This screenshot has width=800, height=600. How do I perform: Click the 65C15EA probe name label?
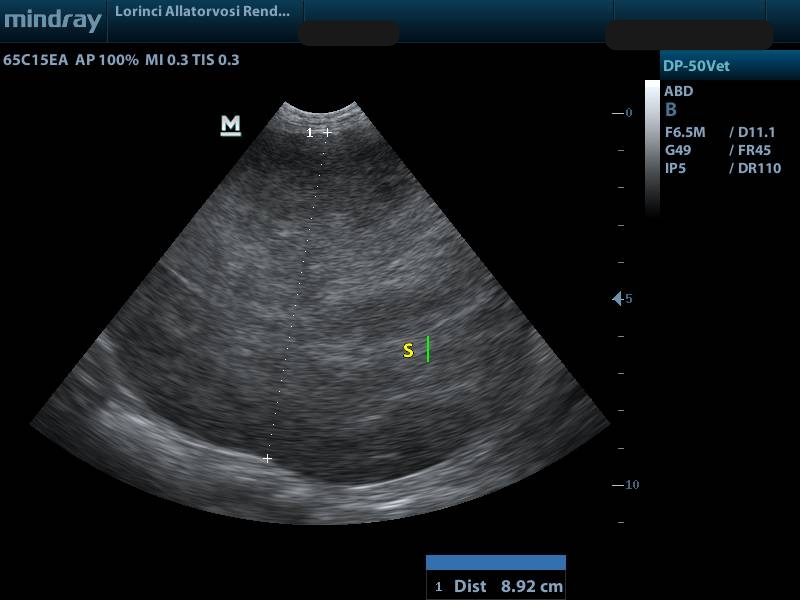36,60
